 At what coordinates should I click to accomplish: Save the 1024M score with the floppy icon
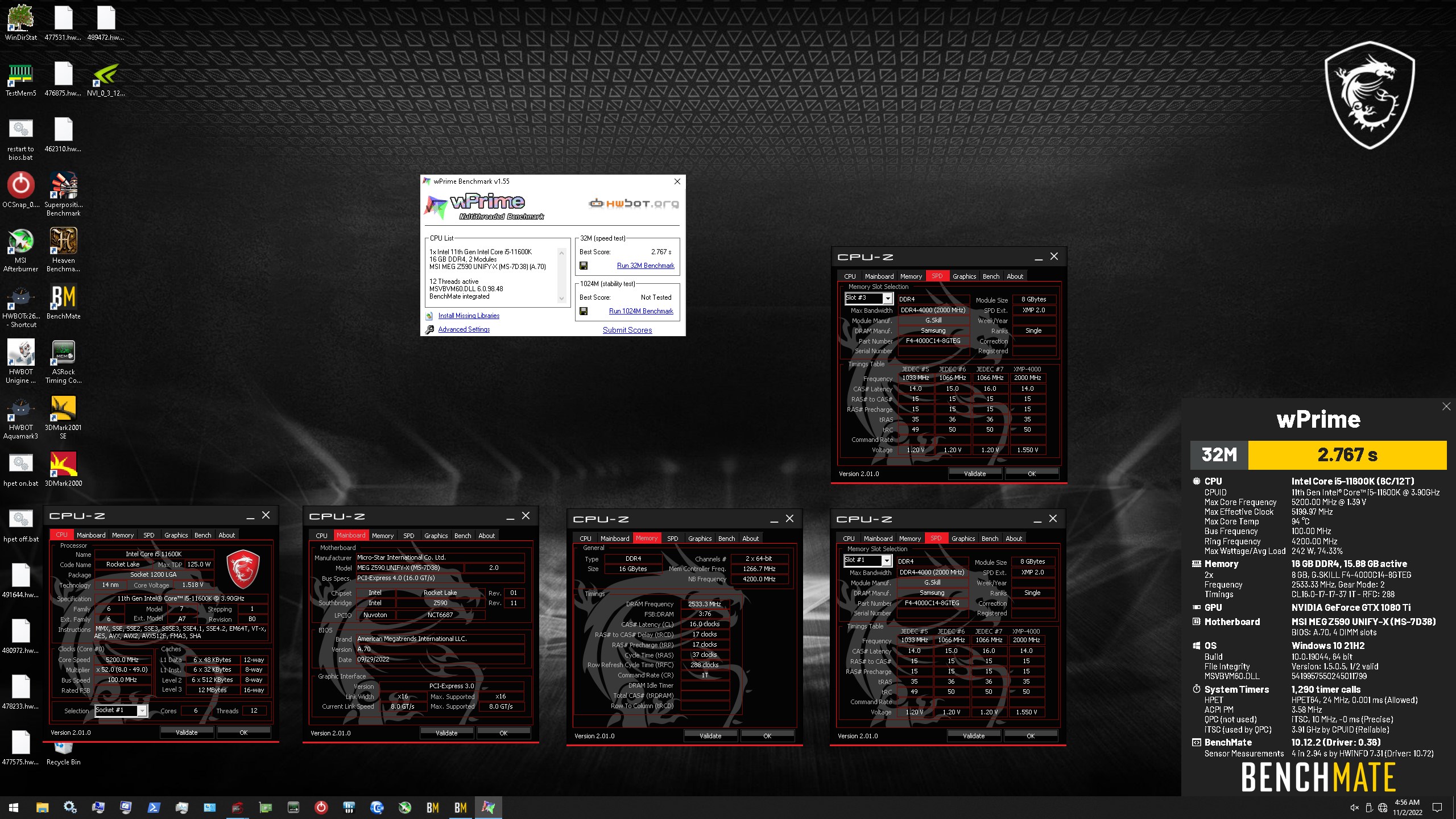tap(584, 311)
